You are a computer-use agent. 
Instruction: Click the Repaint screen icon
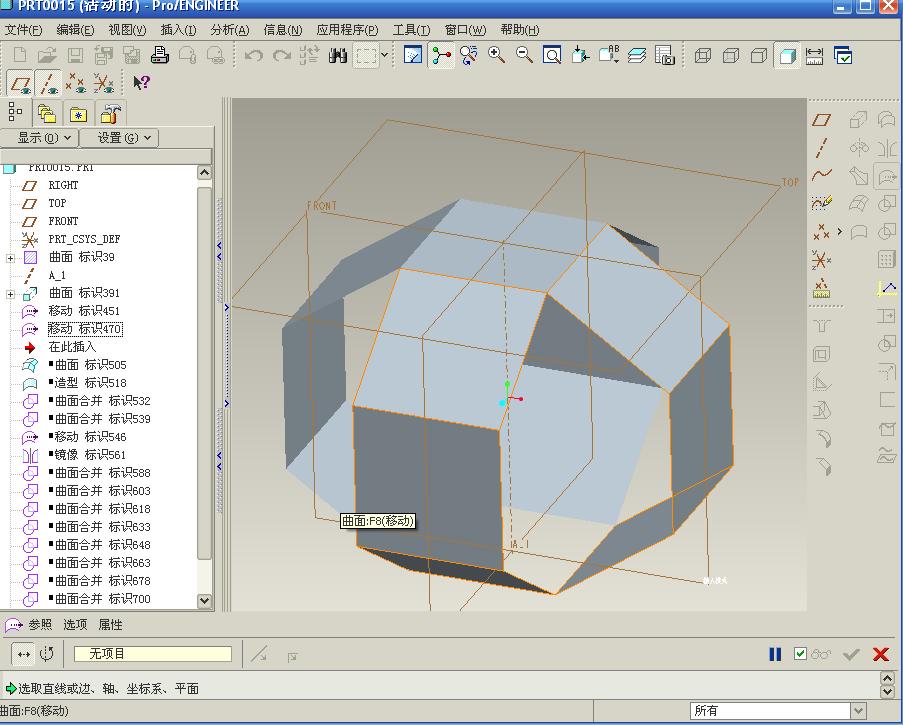point(413,55)
